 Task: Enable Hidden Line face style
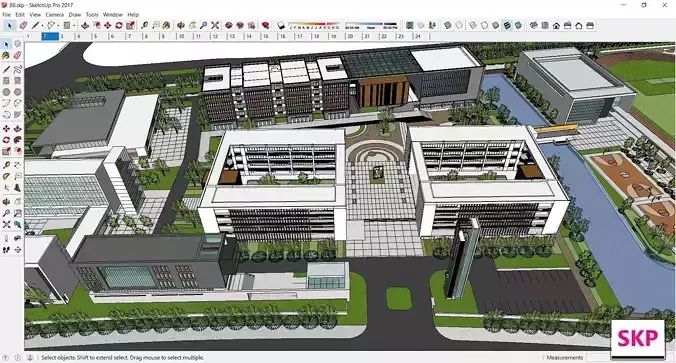coord(484,25)
